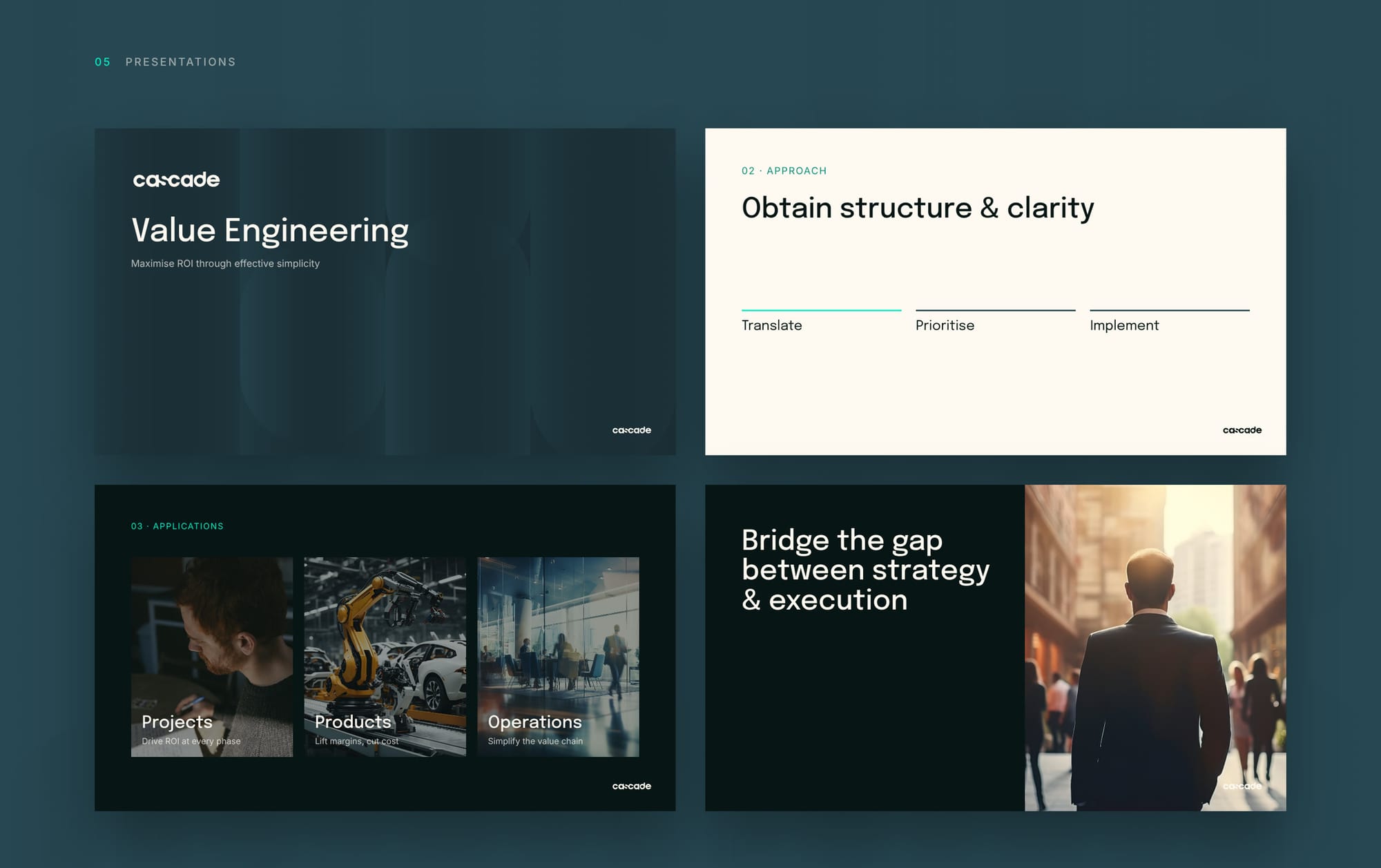Image resolution: width=1381 pixels, height=868 pixels.
Task: Open the Operations office card
Action: point(558,657)
